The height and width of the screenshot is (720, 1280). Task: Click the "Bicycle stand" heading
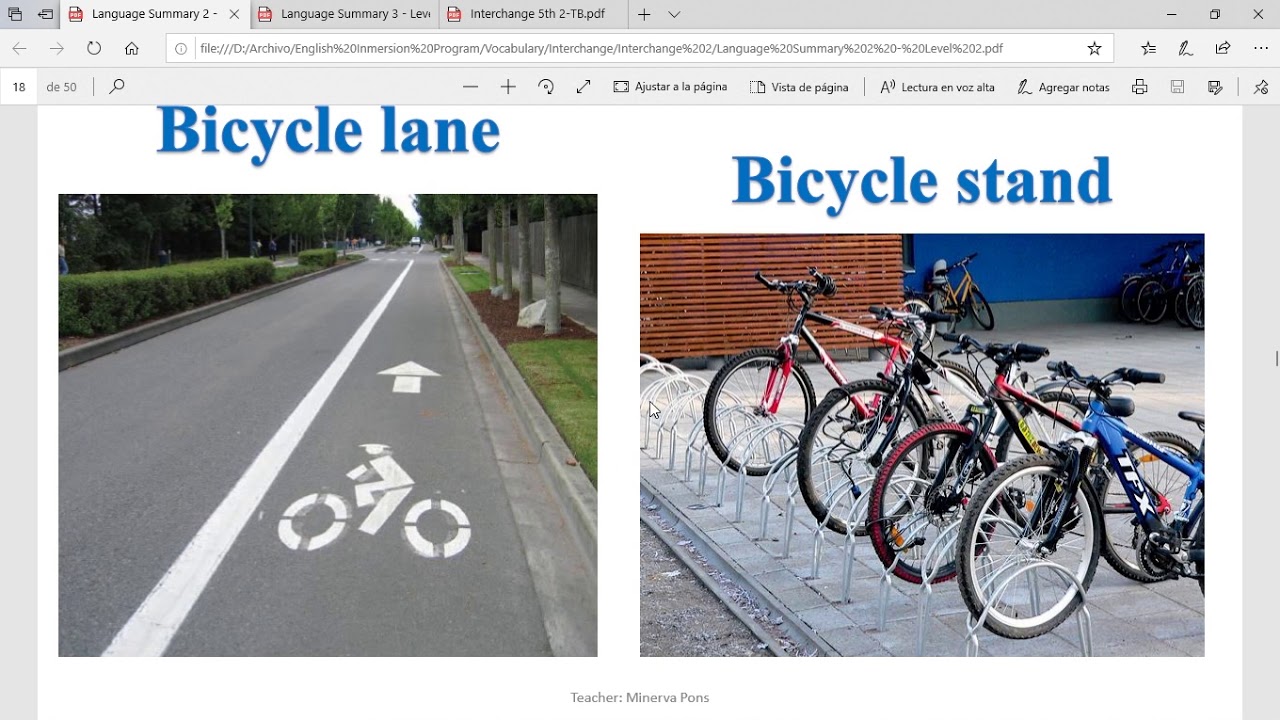pos(922,182)
